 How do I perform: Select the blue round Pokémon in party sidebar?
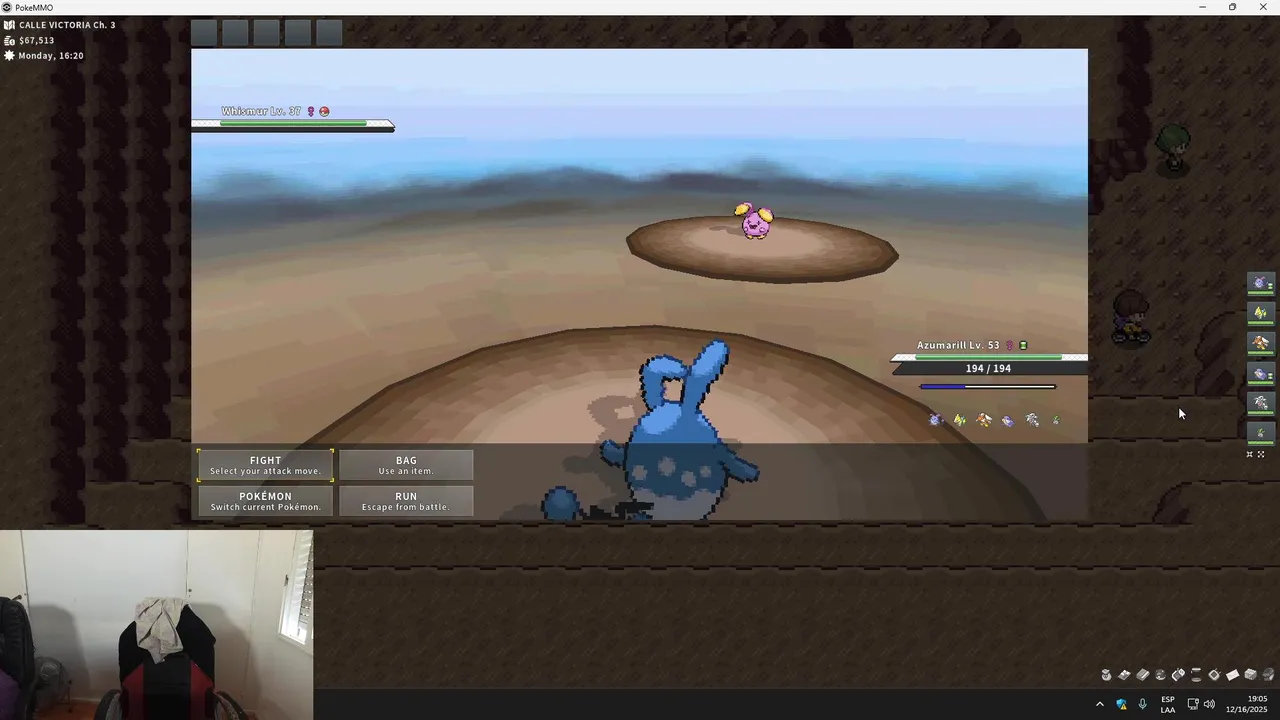tap(1260, 283)
